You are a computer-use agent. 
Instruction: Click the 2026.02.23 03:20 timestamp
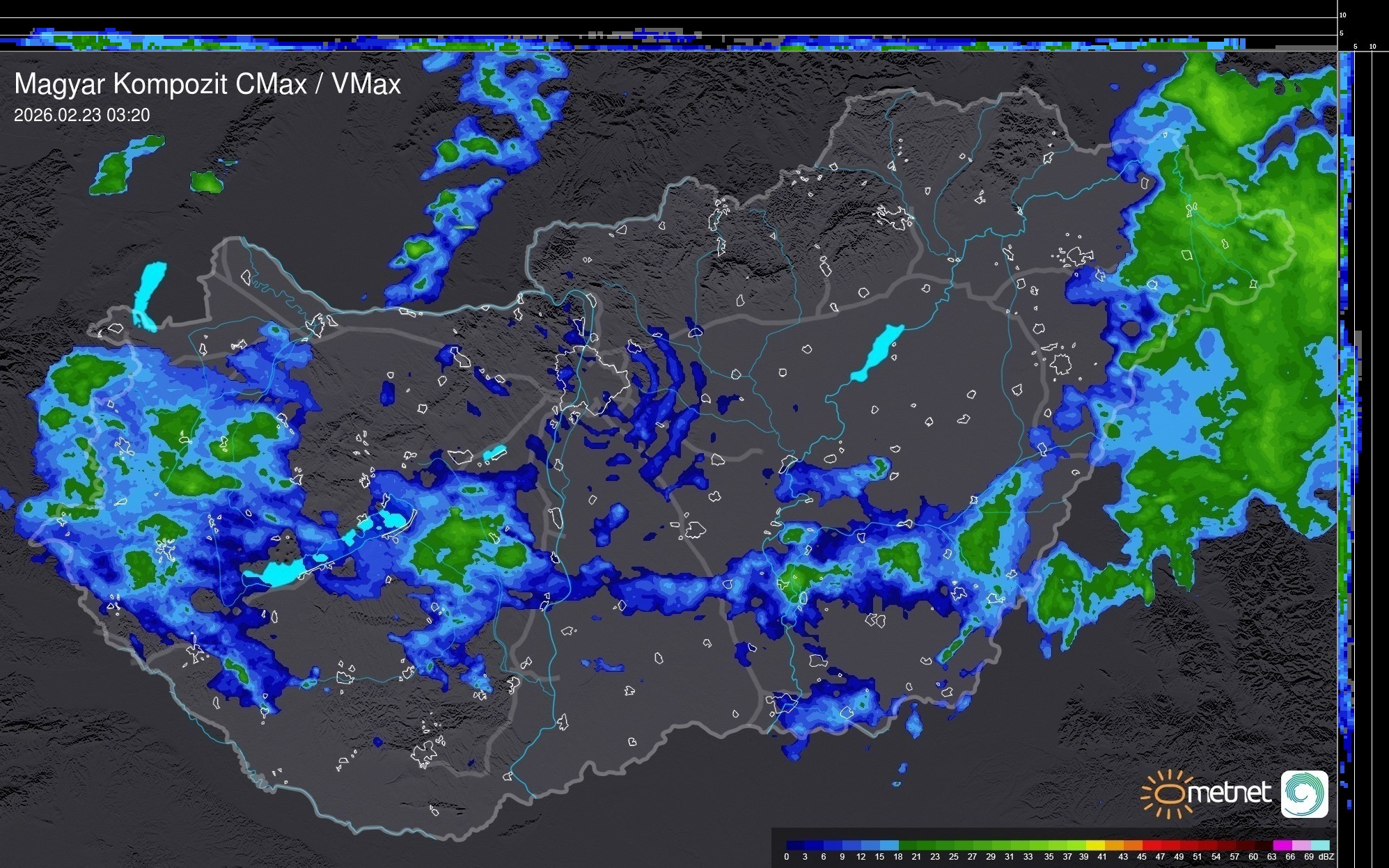tap(81, 116)
